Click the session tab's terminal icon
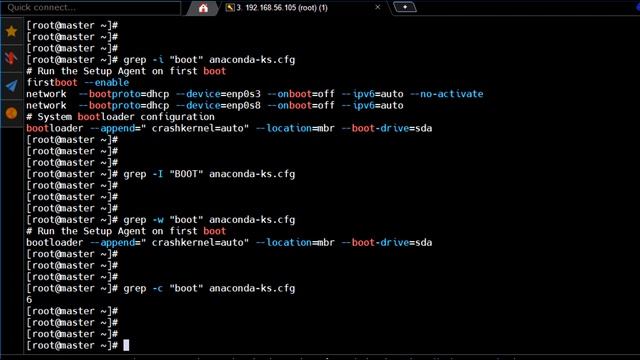 coord(230,7)
